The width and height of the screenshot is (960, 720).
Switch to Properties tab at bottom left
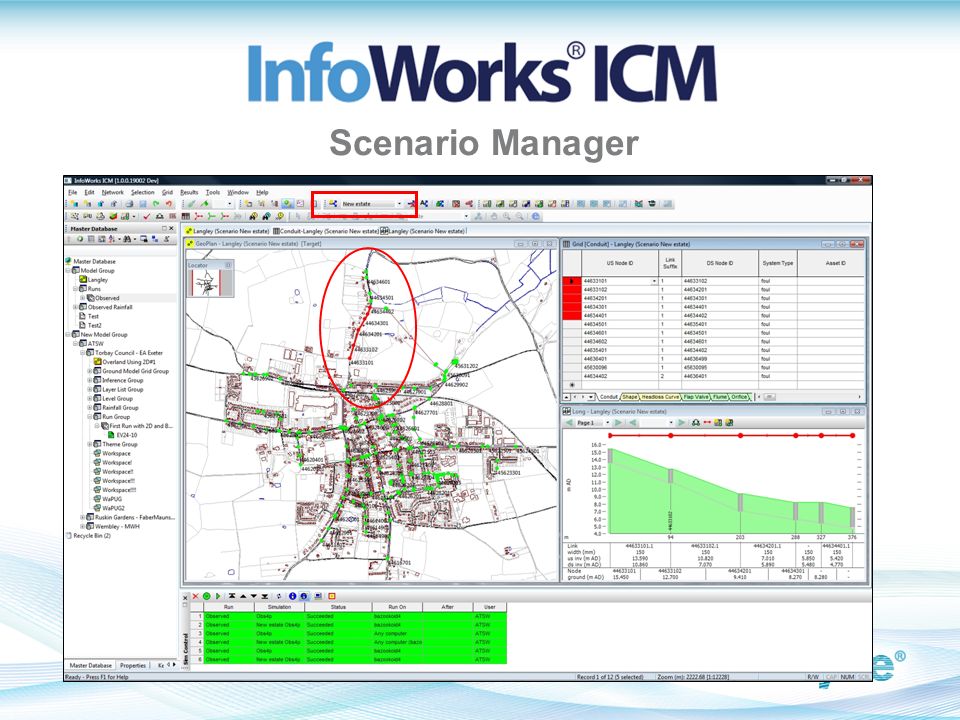133,665
